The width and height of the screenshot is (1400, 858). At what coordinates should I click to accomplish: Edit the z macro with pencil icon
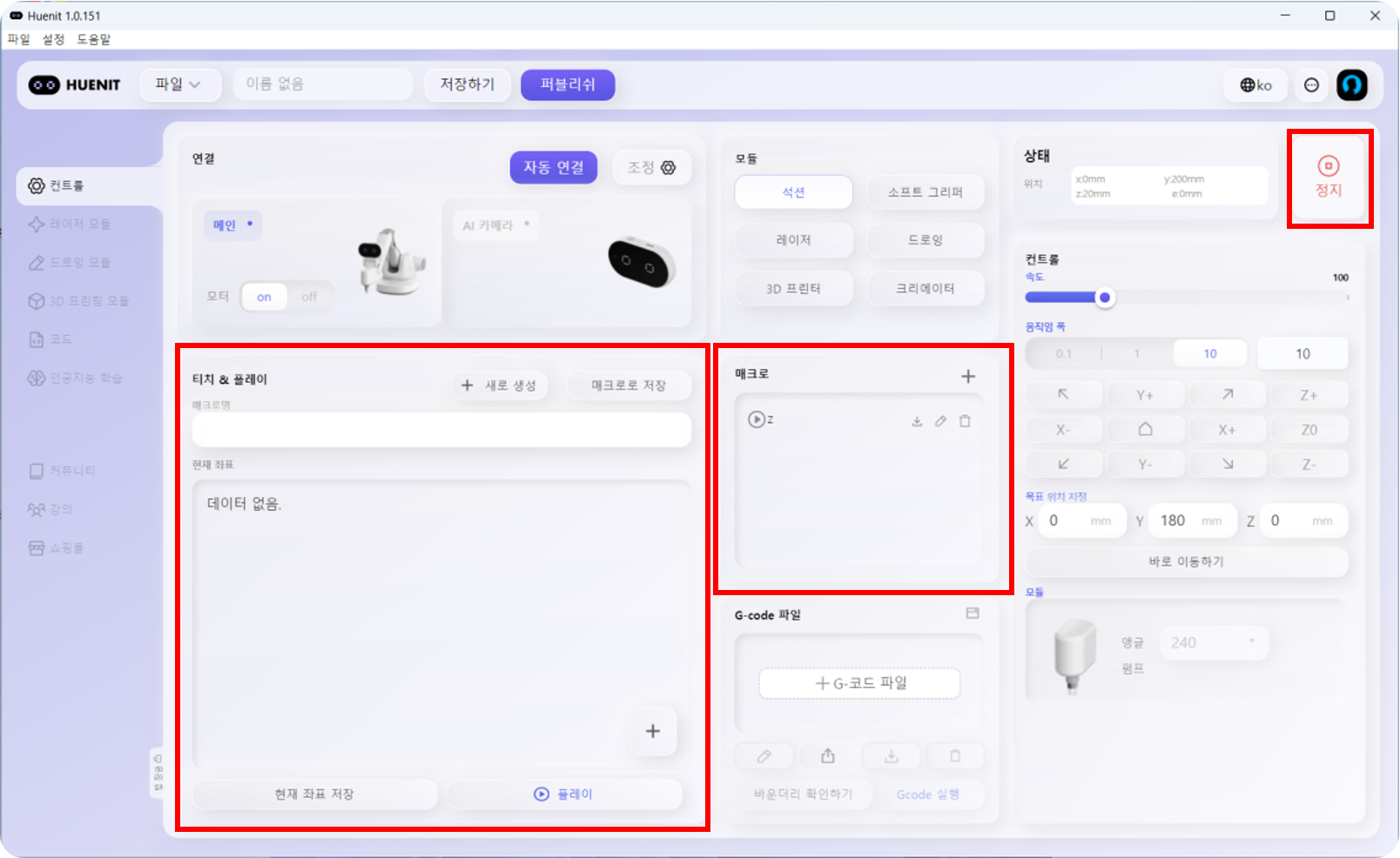tap(940, 421)
